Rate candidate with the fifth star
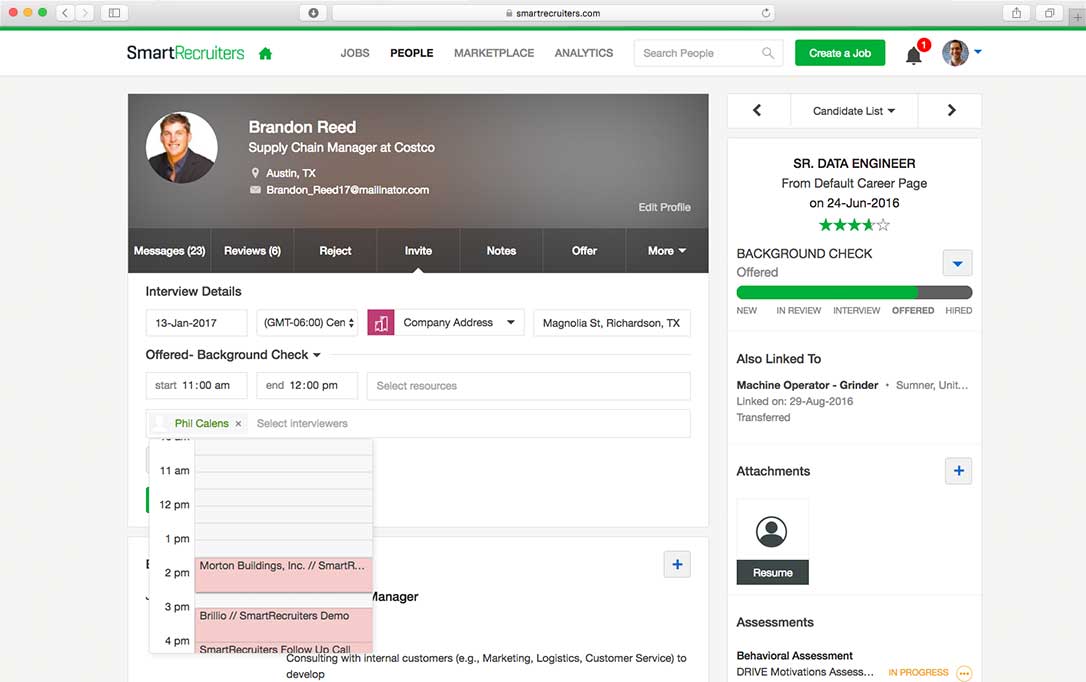 click(882, 224)
